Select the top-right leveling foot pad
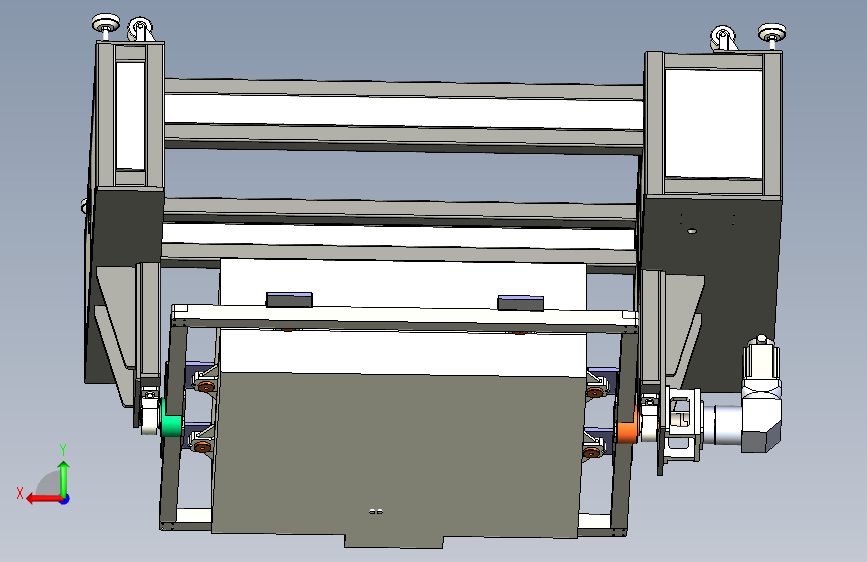Image resolution: width=867 pixels, height=562 pixels. (772, 32)
